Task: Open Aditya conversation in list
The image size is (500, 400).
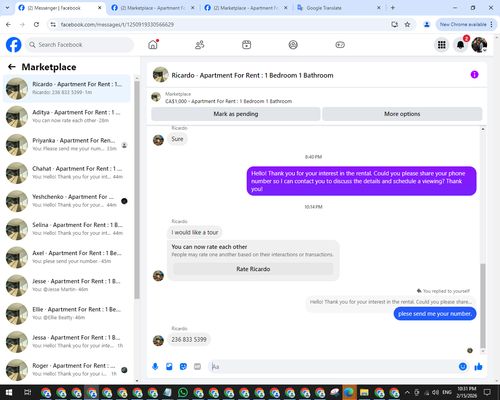Action: click(67, 116)
